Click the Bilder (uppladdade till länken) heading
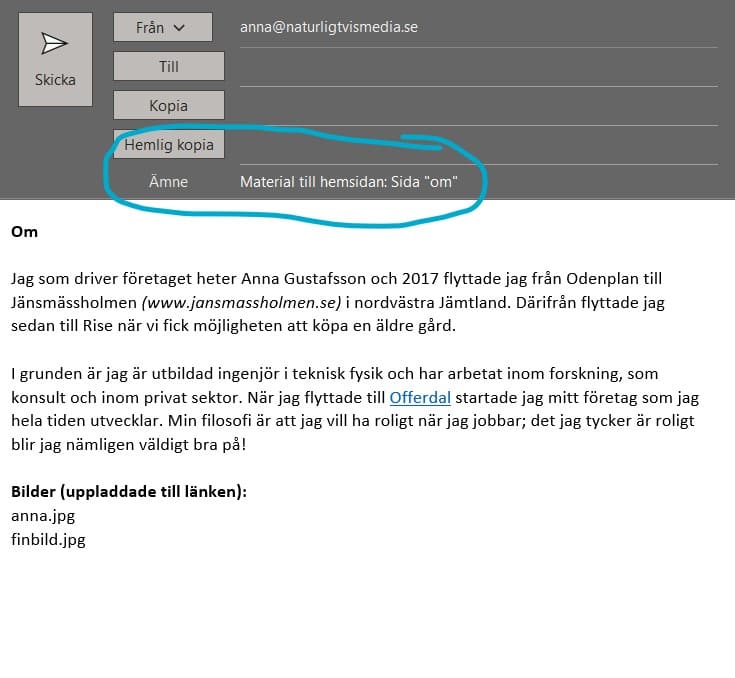The width and height of the screenshot is (735, 678). (128, 493)
